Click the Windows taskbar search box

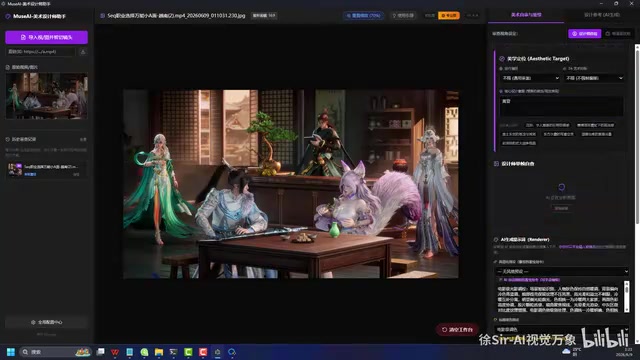coord(56,352)
